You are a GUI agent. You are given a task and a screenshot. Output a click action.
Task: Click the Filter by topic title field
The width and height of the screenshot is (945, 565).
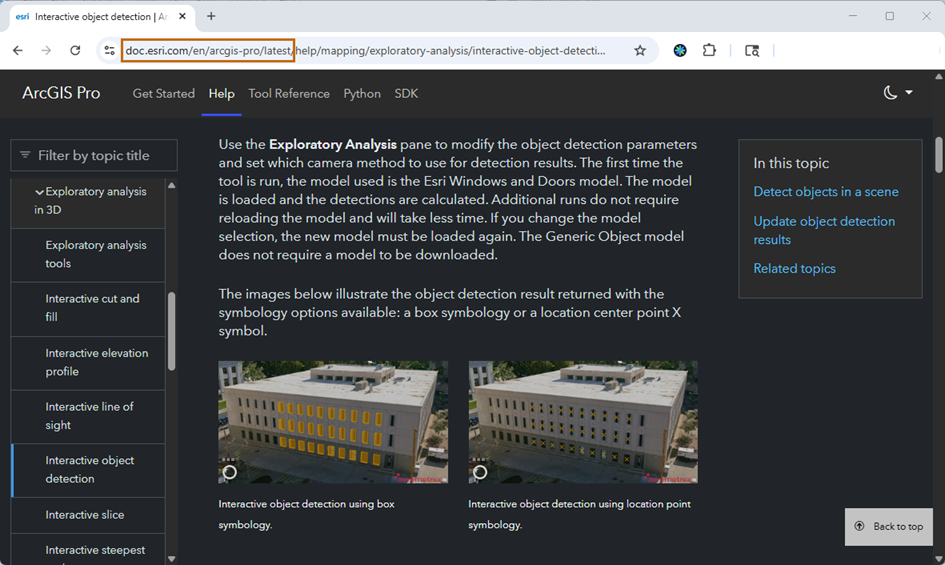click(94, 155)
